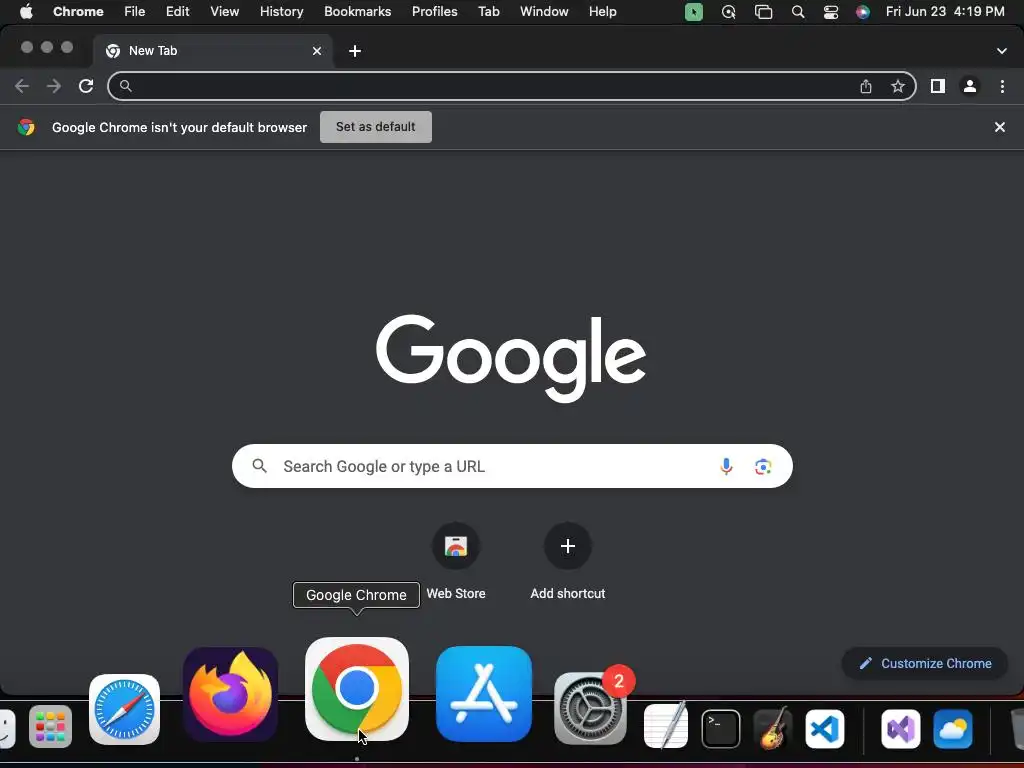Go forward with the forward arrow
1024x768 pixels.
click(x=54, y=86)
